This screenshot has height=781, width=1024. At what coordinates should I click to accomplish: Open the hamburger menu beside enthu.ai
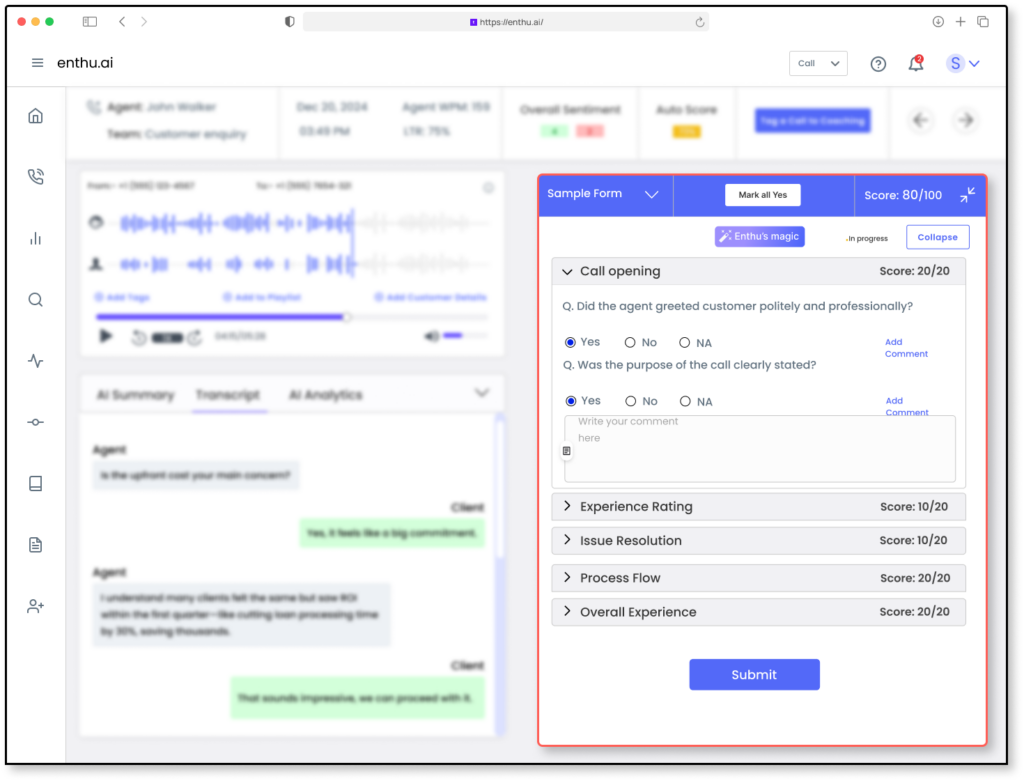pos(38,63)
